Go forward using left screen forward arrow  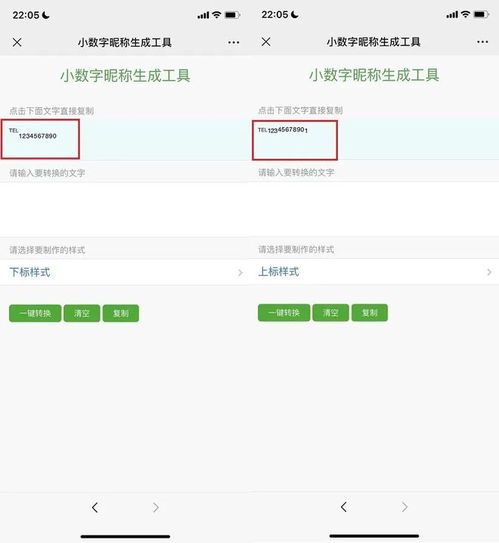click(x=156, y=508)
